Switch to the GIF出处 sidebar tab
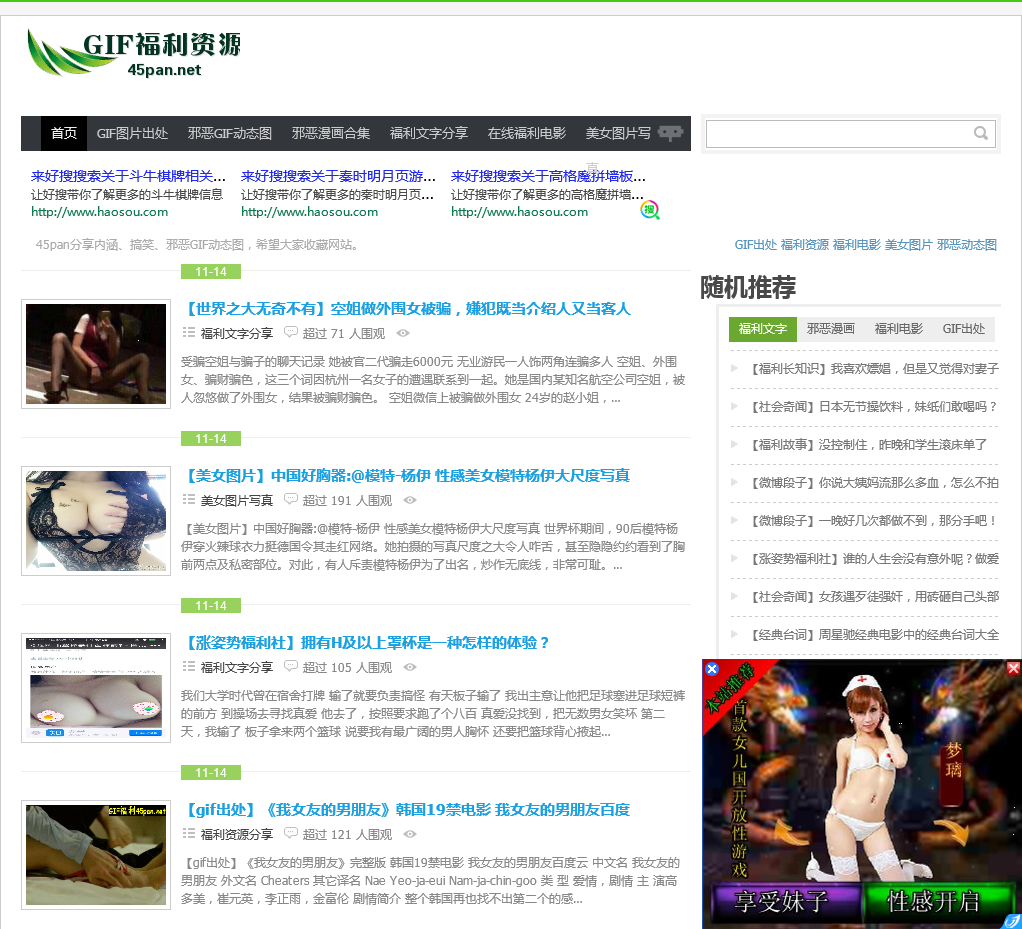1022x929 pixels. pyautogui.click(x=963, y=329)
